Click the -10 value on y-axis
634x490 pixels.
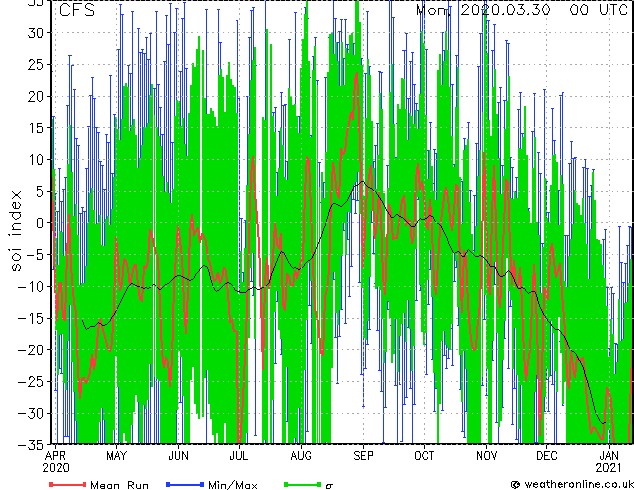click(32, 286)
